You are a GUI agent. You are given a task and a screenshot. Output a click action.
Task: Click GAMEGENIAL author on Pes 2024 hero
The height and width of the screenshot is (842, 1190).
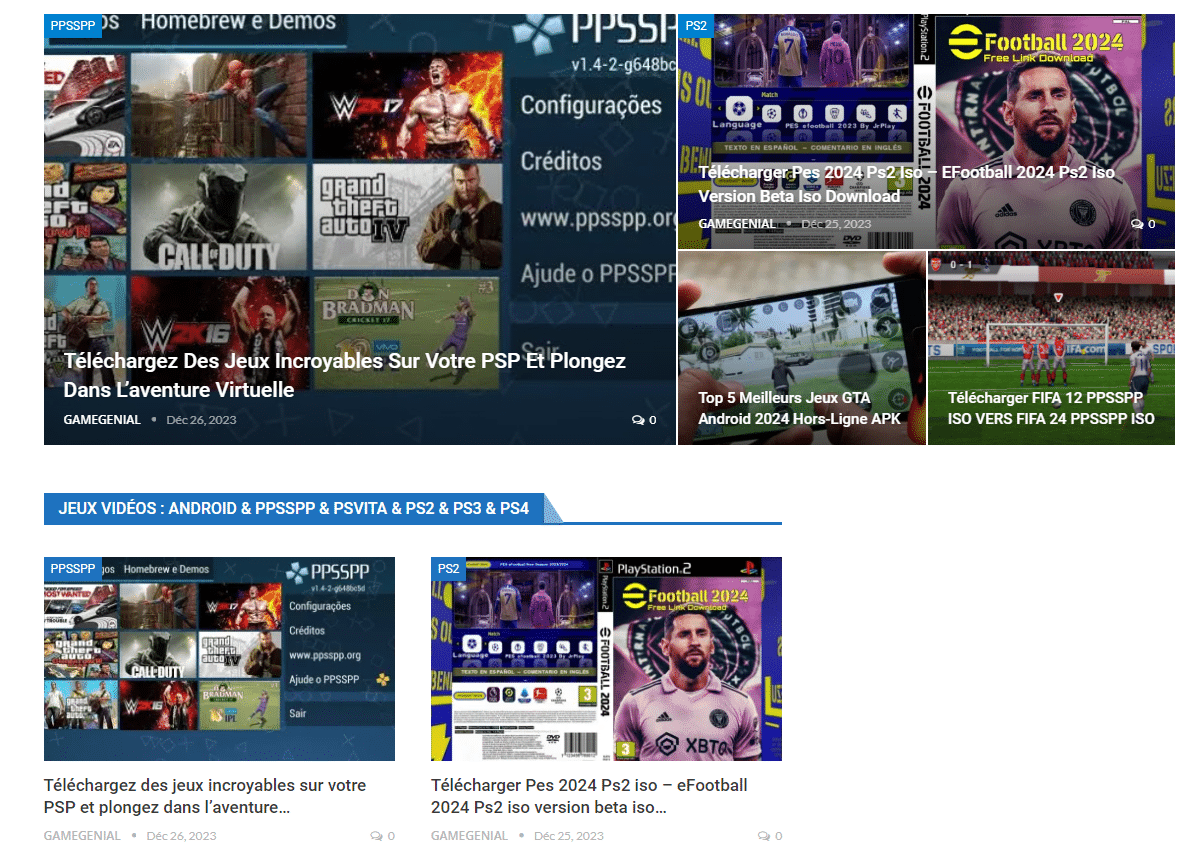click(737, 224)
